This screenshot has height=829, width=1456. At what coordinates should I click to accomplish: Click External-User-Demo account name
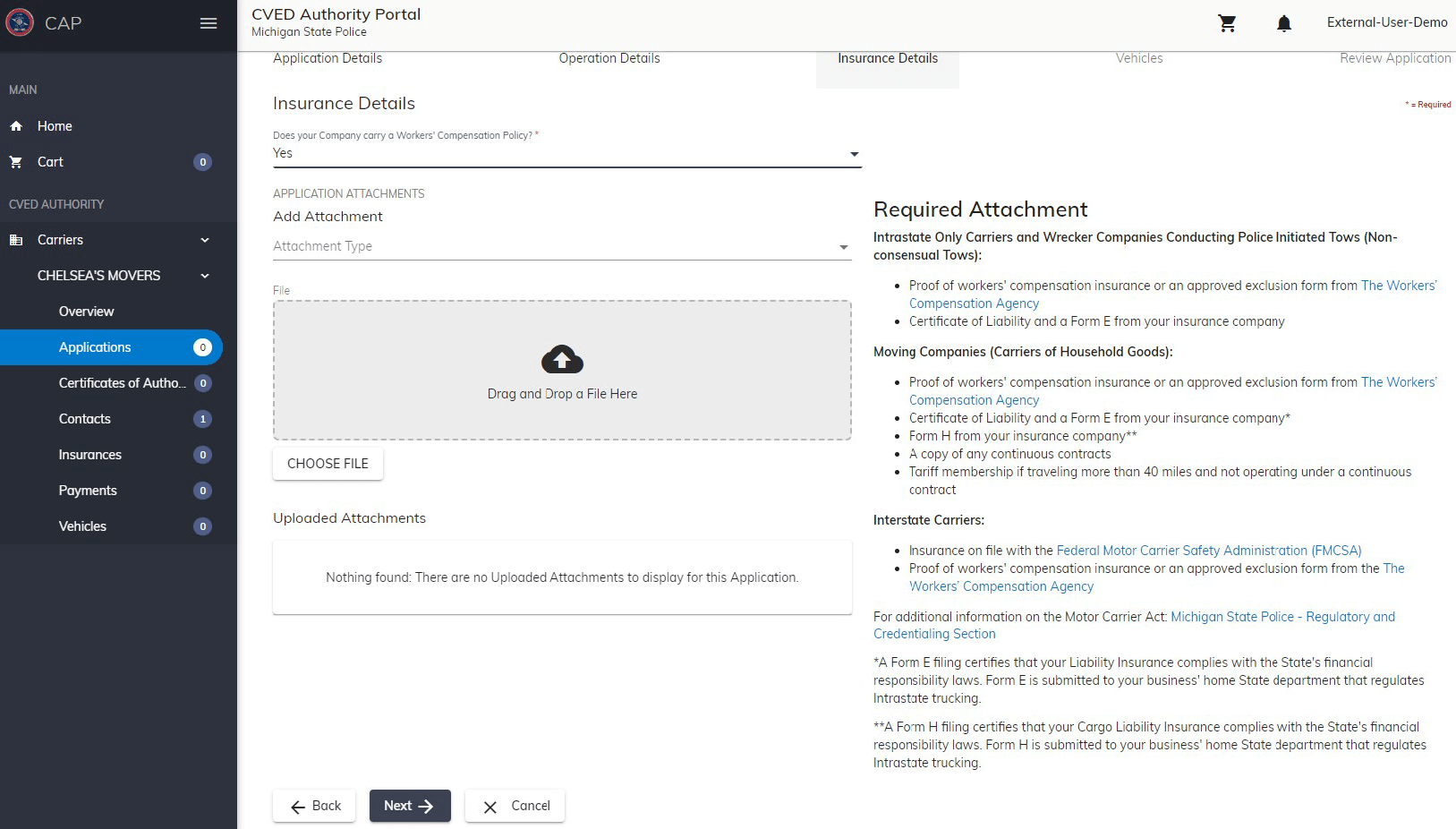1387,22
